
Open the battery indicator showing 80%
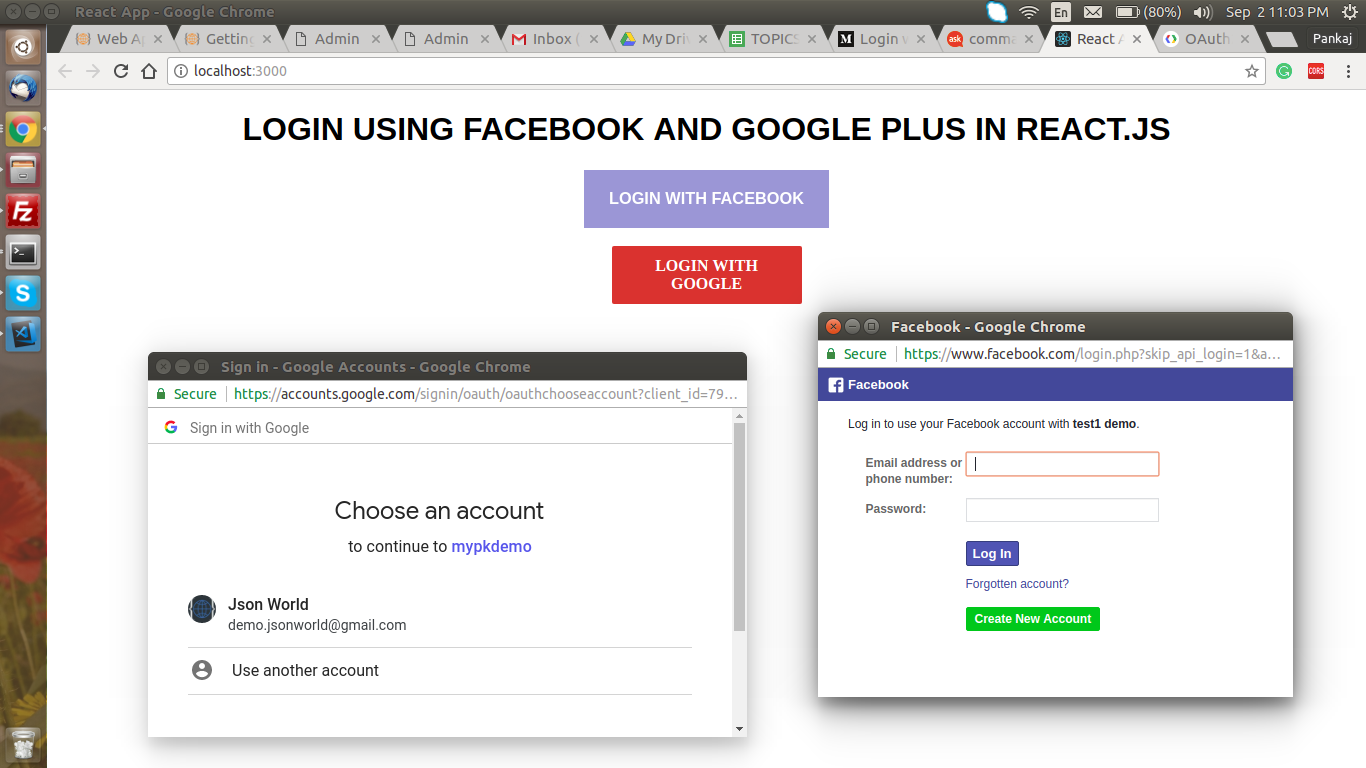[x=1148, y=12]
